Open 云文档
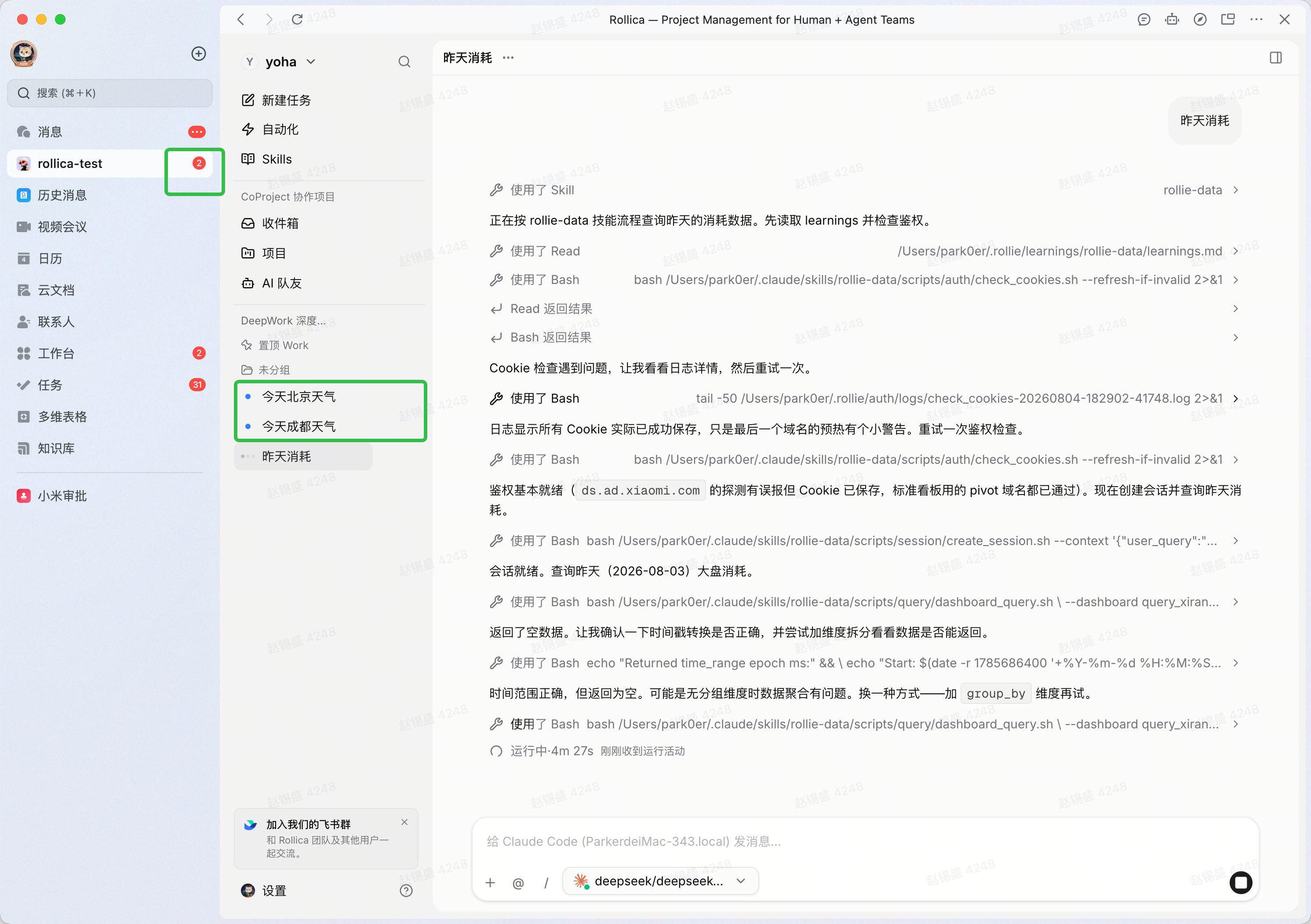This screenshot has width=1311, height=924. click(x=109, y=290)
